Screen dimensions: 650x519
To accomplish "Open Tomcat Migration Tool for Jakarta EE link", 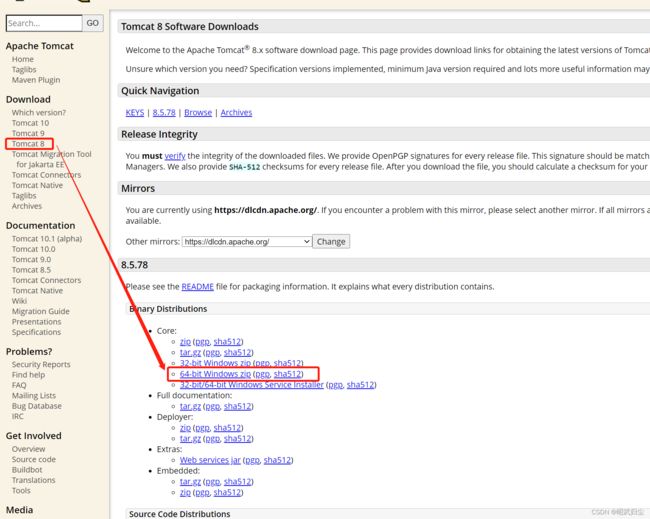I will pos(51,159).
